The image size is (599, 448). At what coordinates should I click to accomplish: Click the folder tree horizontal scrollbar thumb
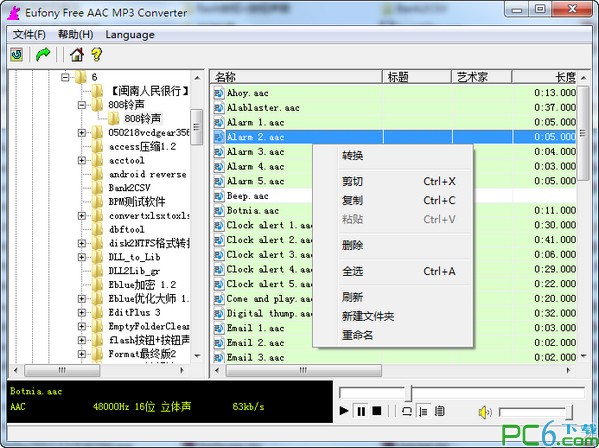tap(62, 370)
